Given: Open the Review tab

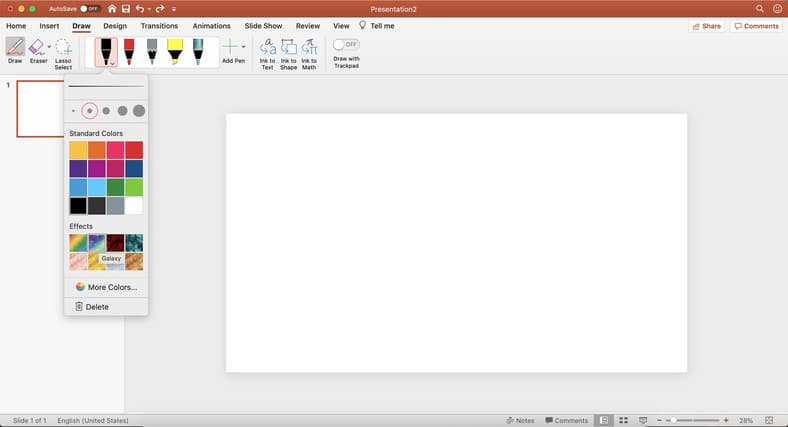Looking at the screenshot, I should pos(308,26).
